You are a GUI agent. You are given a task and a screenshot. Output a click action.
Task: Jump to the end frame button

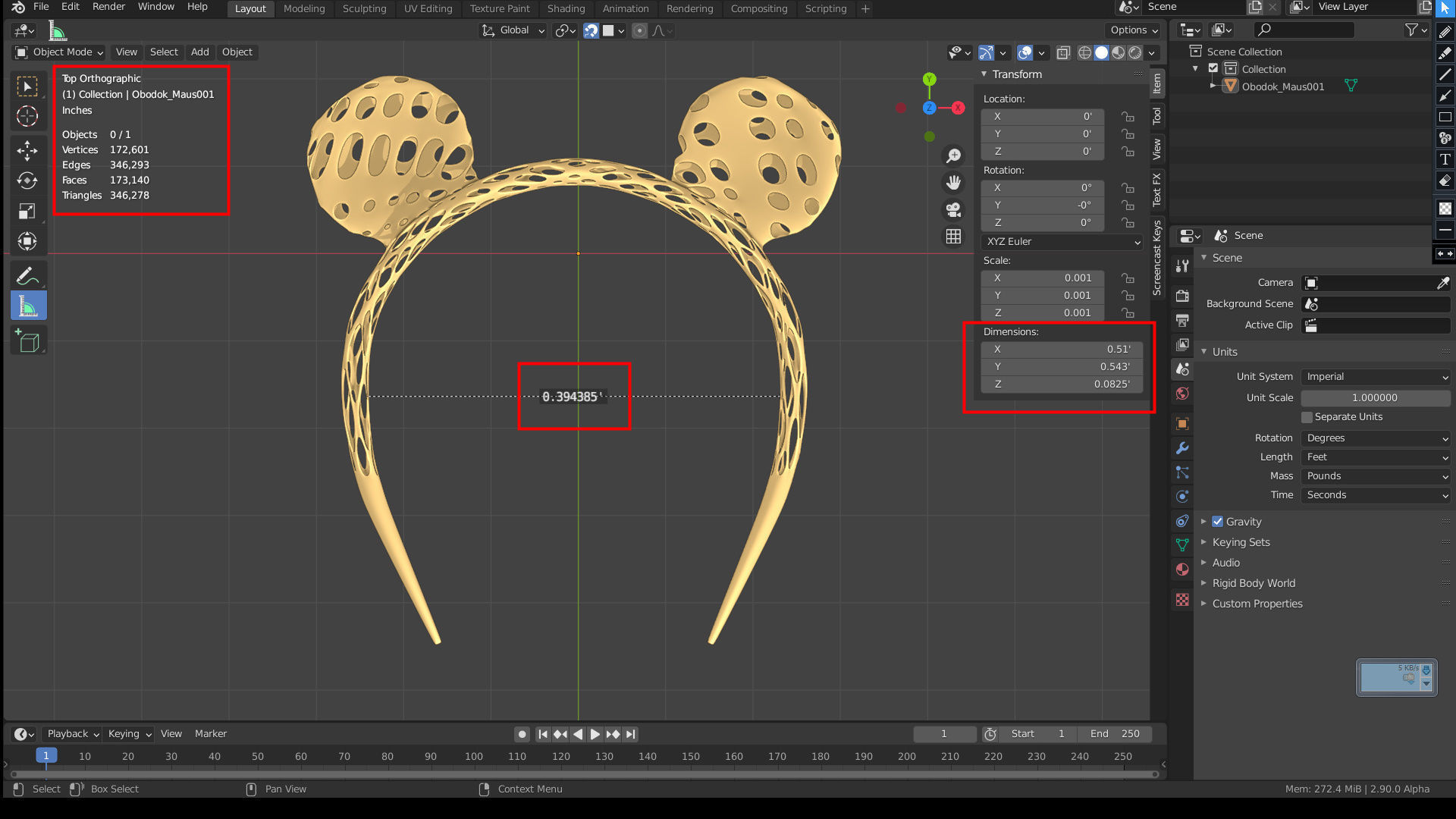coord(631,734)
